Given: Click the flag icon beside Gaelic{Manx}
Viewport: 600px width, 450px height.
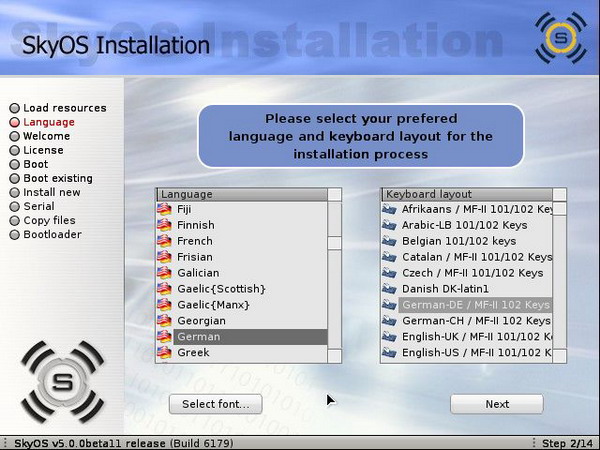Looking at the screenshot, I should (164, 305).
